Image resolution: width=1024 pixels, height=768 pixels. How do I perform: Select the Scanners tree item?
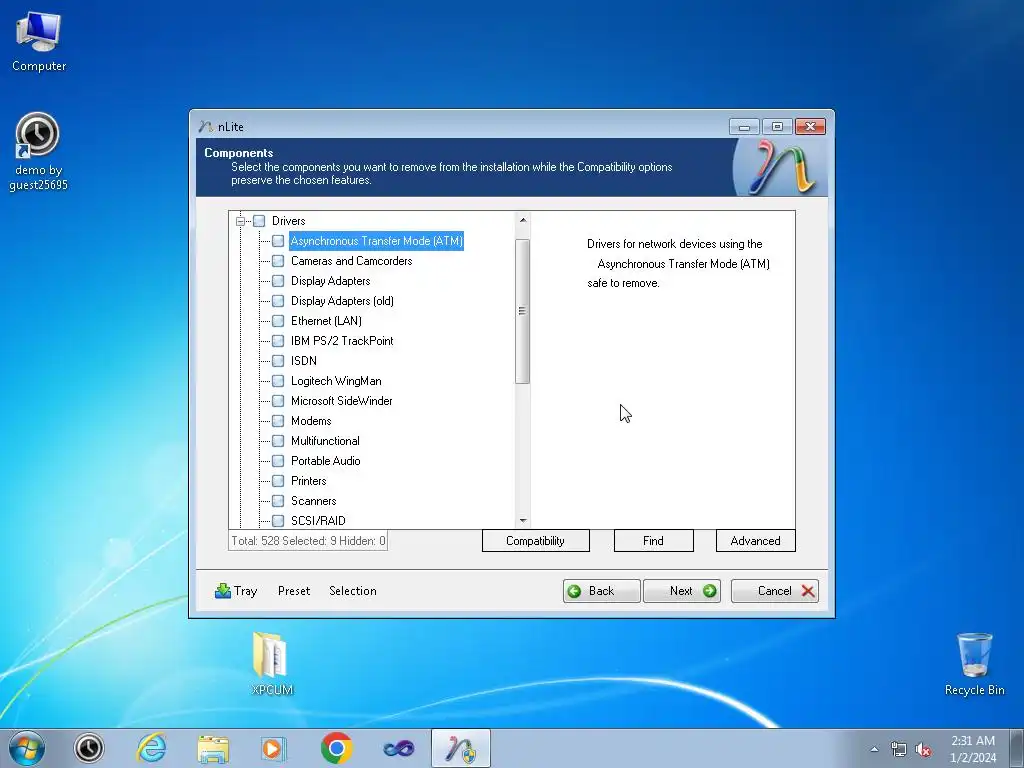(313, 501)
